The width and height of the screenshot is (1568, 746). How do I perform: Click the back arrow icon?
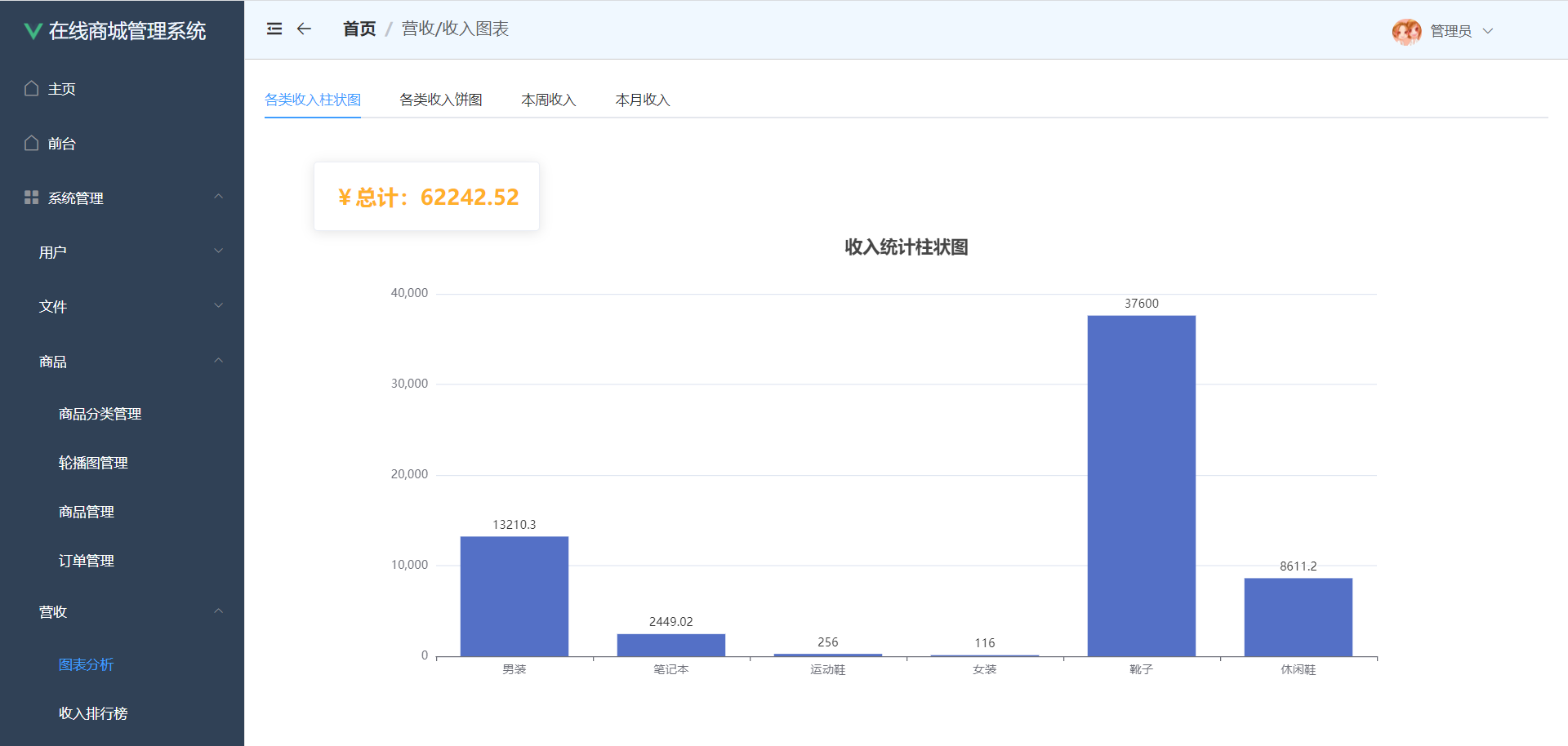coord(304,29)
